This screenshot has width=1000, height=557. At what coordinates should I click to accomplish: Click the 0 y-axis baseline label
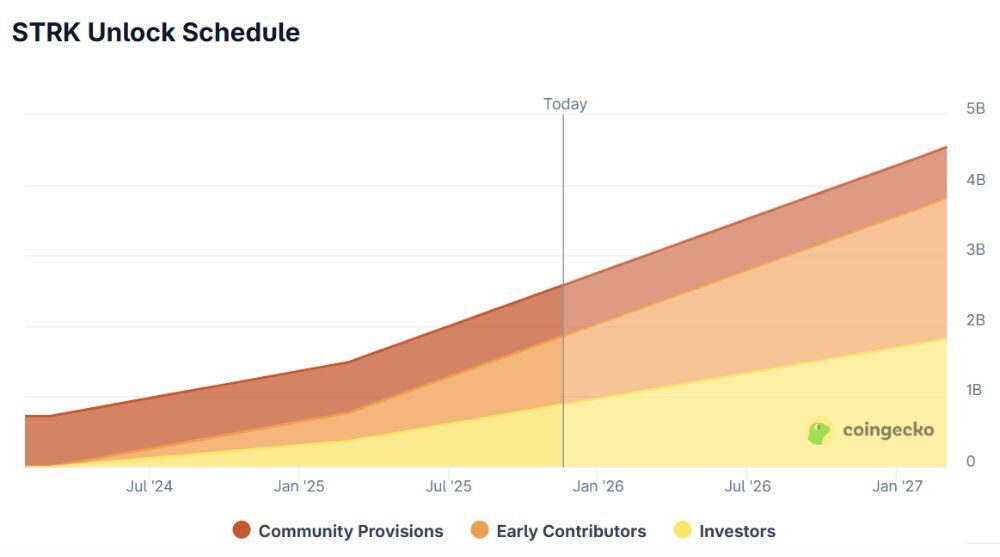pyautogui.click(x=970, y=461)
